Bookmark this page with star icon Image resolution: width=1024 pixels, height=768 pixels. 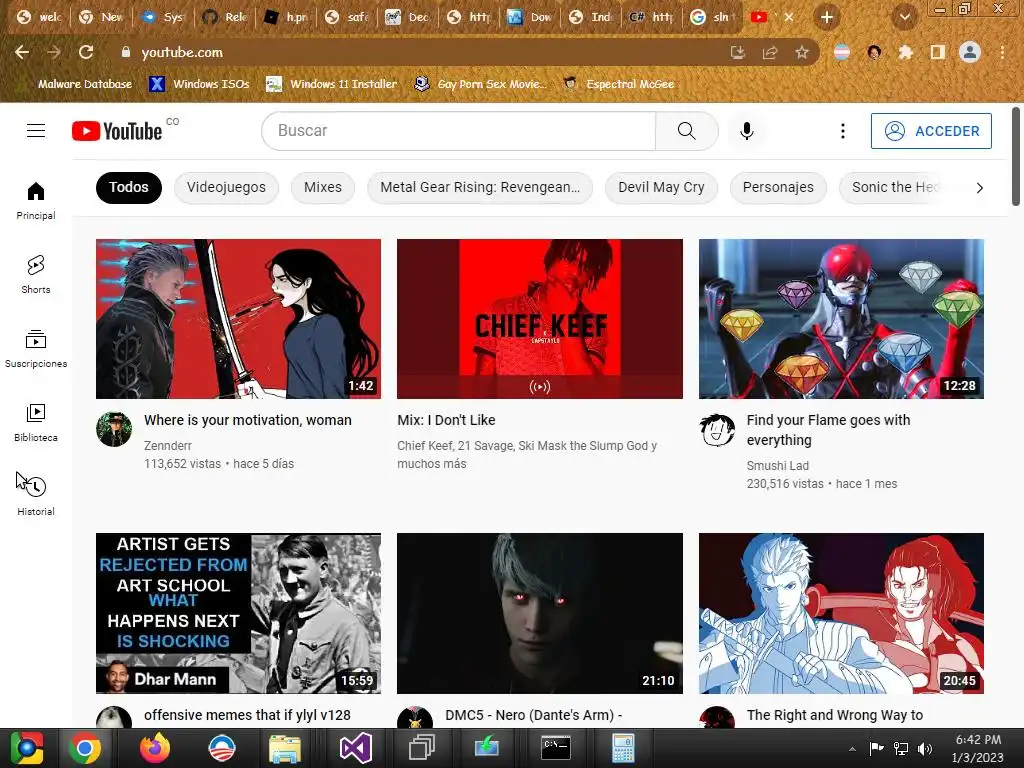[802, 52]
